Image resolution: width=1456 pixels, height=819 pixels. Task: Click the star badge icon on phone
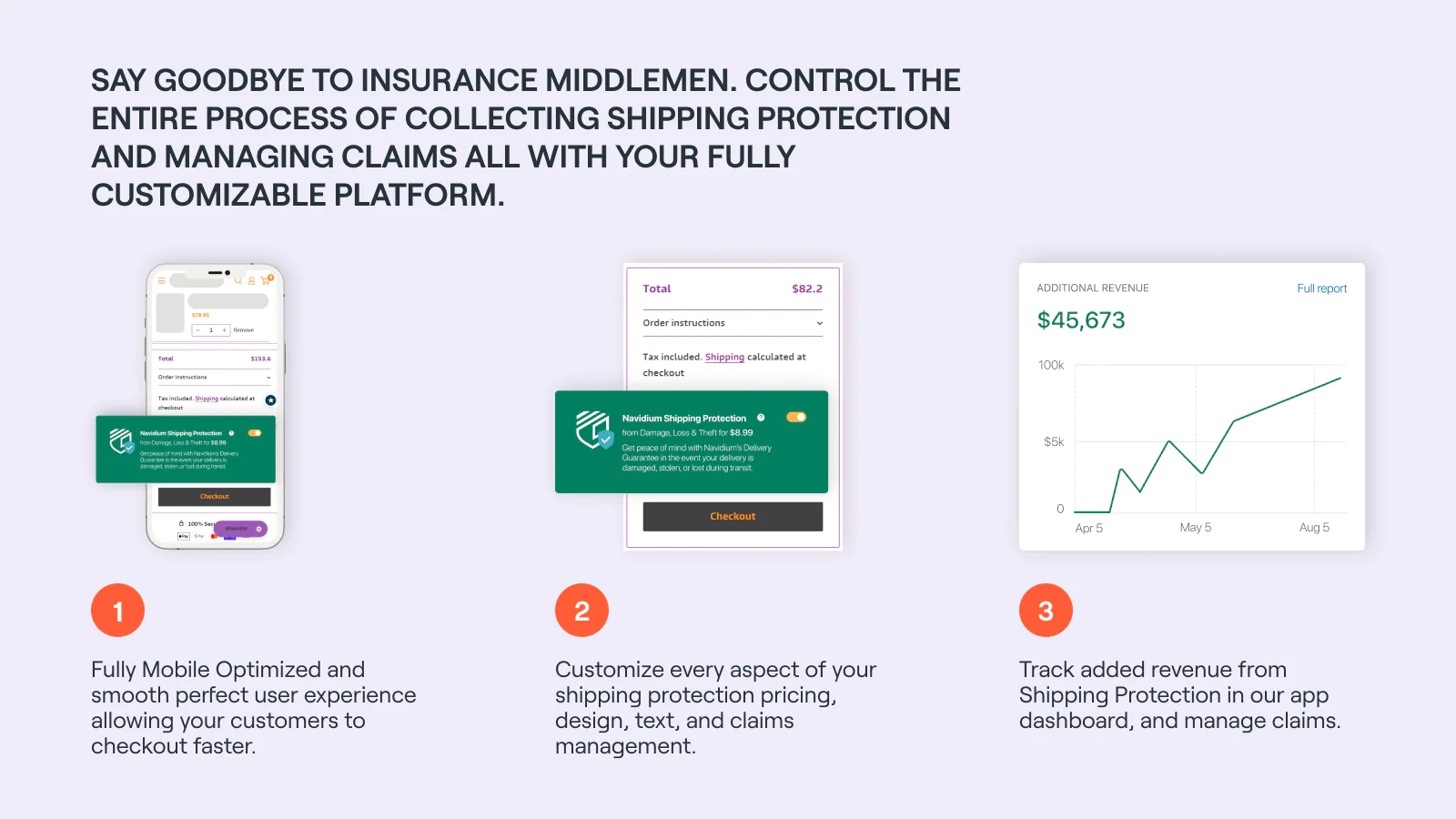pos(270,400)
